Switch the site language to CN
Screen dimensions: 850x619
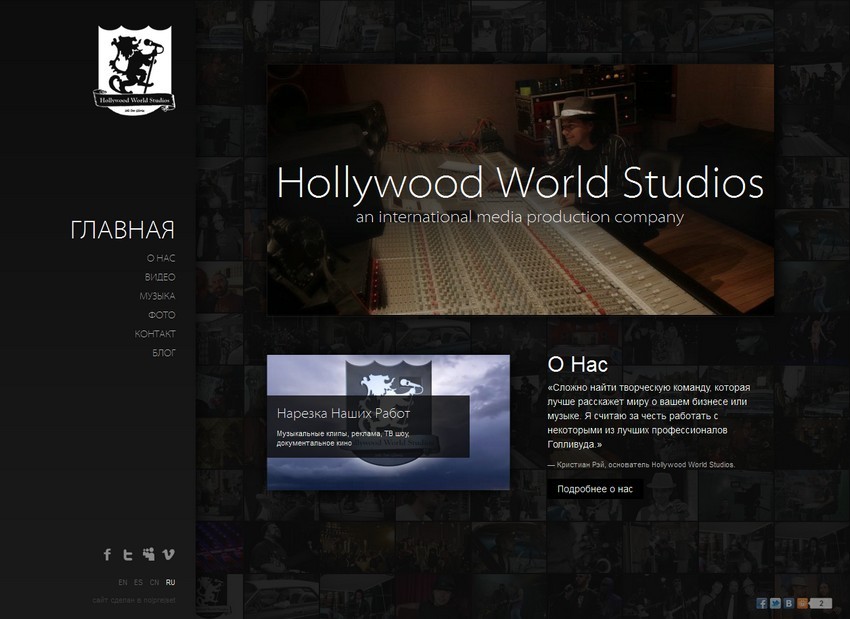[153, 581]
